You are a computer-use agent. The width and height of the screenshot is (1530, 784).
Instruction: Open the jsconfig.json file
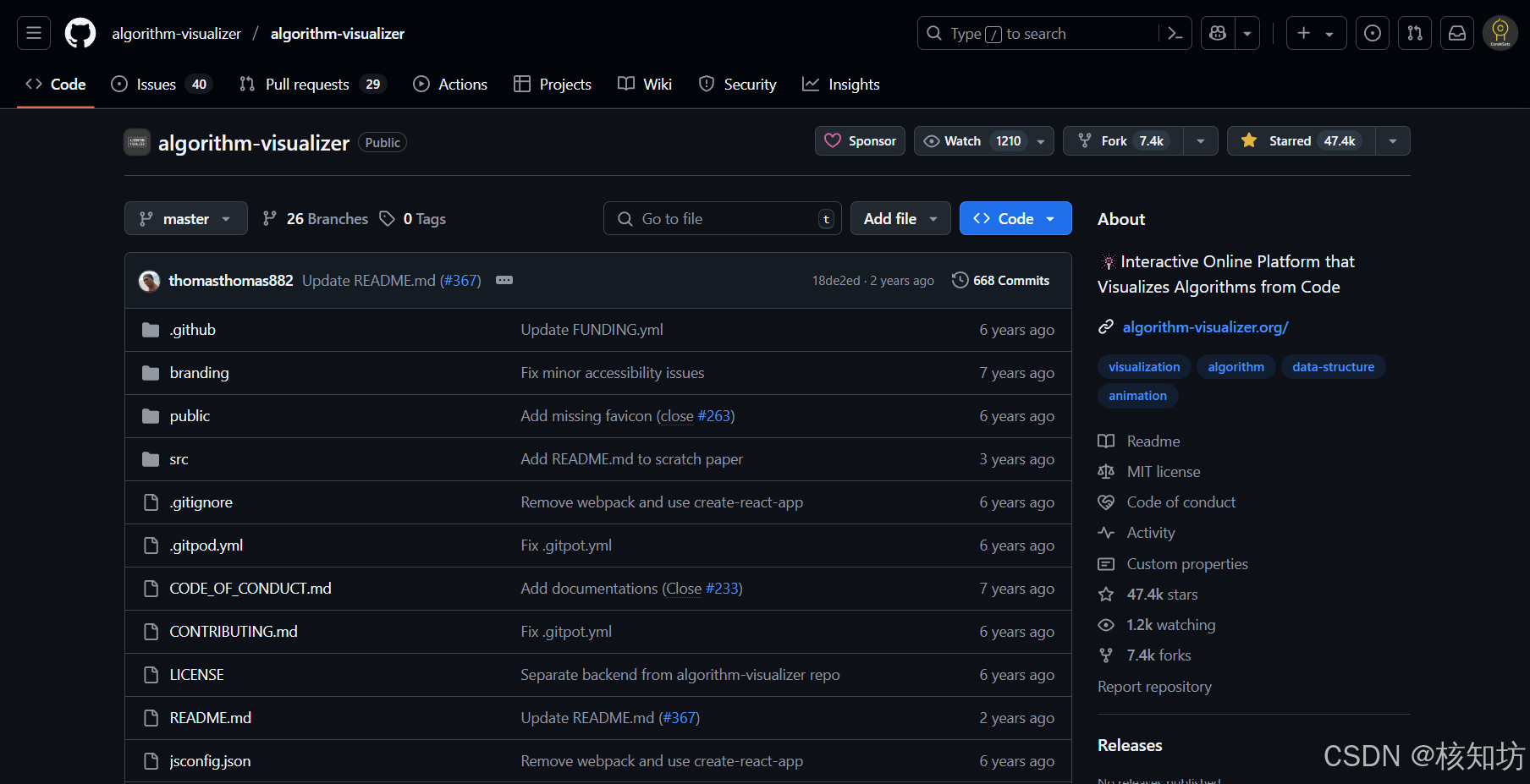[210, 760]
